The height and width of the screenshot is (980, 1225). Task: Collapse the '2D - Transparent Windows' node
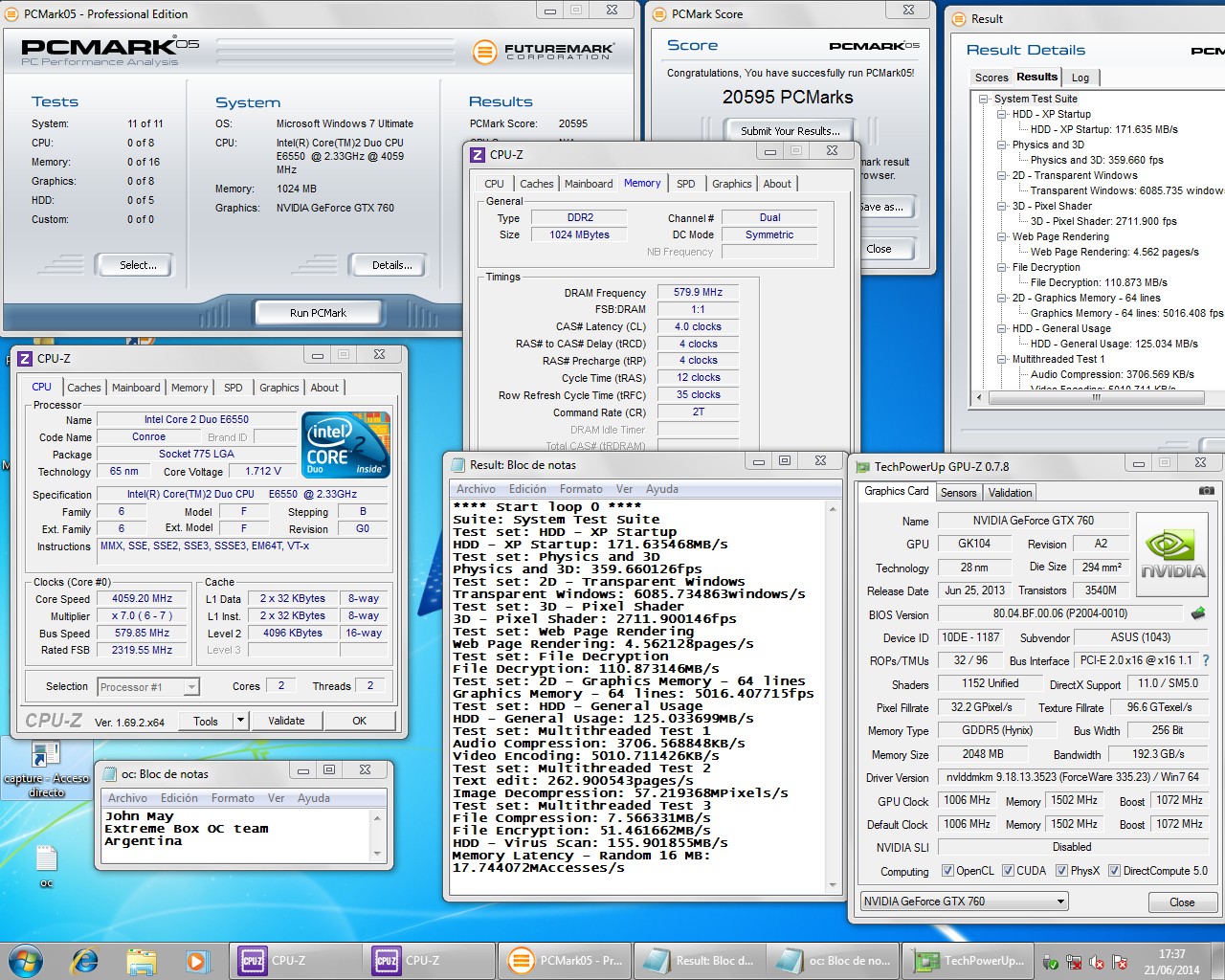pyautogui.click(x=1001, y=175)
